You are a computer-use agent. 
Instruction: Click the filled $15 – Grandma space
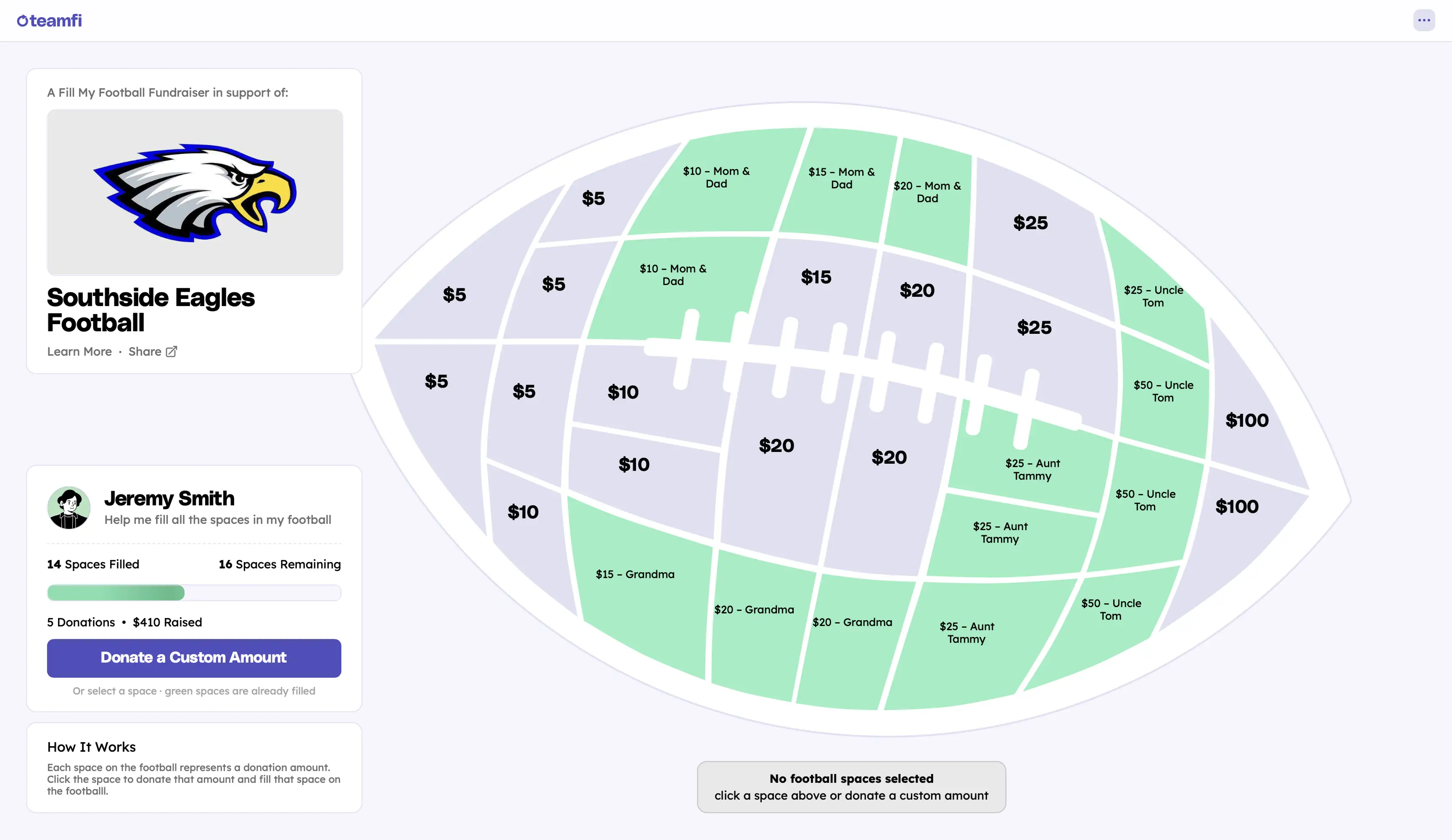(635, 574)
